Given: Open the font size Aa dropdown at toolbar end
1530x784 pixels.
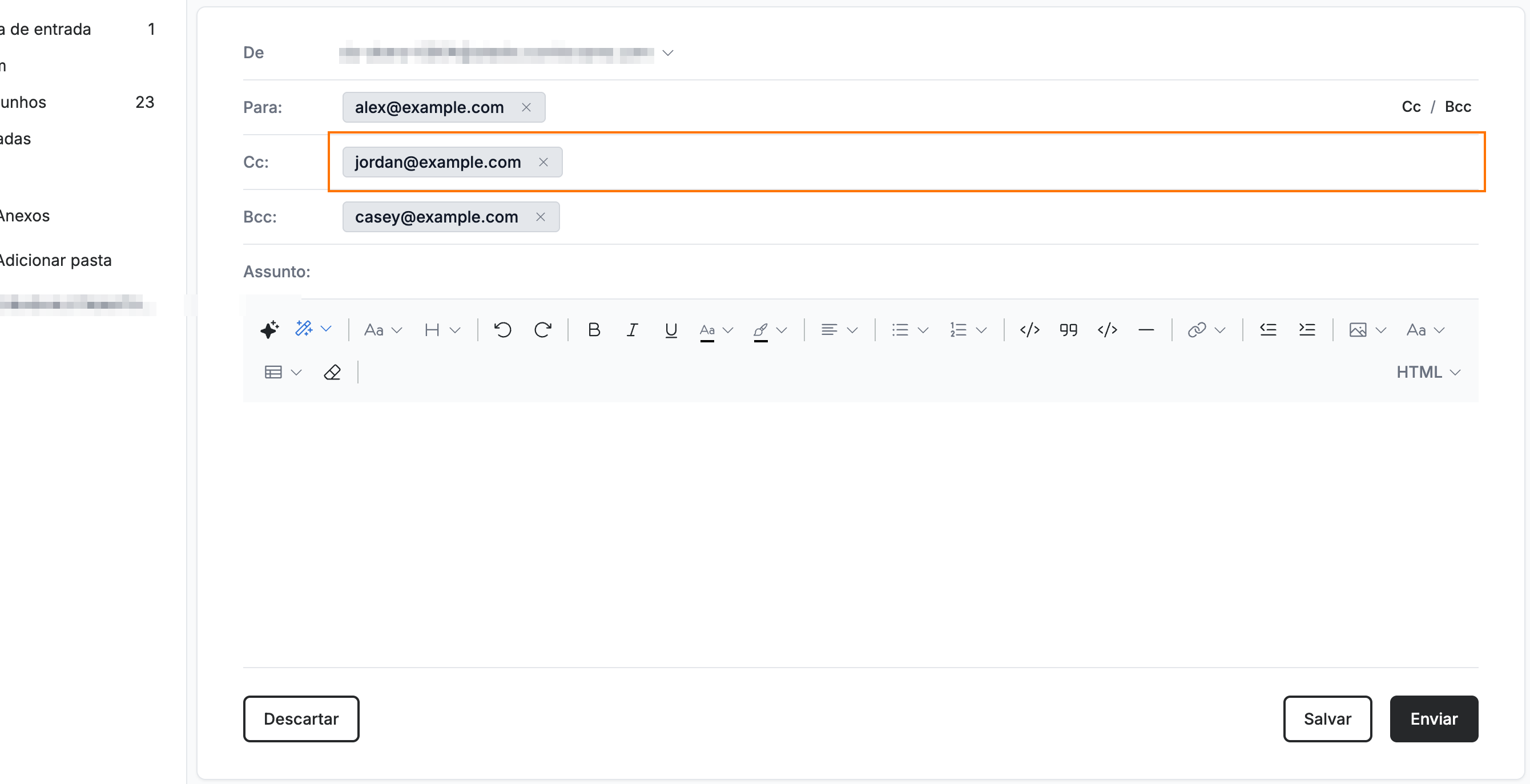Looking at the screenshot, I should point(1426,330).
